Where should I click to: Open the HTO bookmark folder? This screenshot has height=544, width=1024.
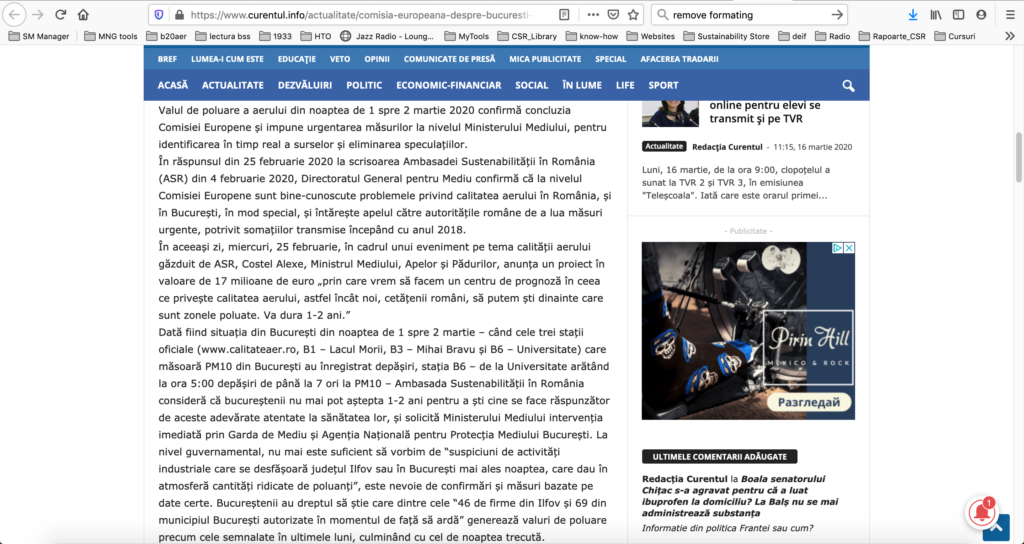coord(316,36)
